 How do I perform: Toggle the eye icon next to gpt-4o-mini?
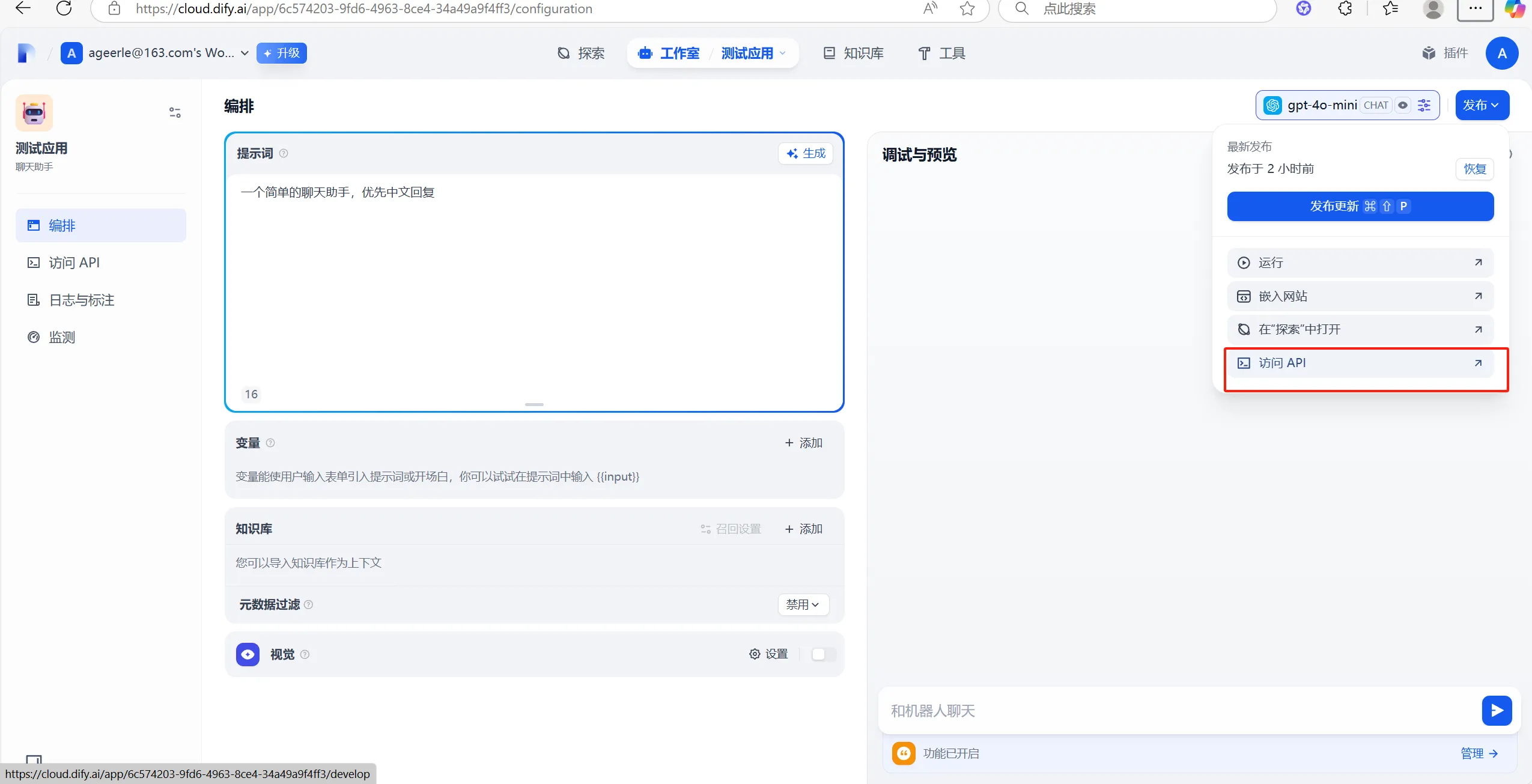(1403, 105)
